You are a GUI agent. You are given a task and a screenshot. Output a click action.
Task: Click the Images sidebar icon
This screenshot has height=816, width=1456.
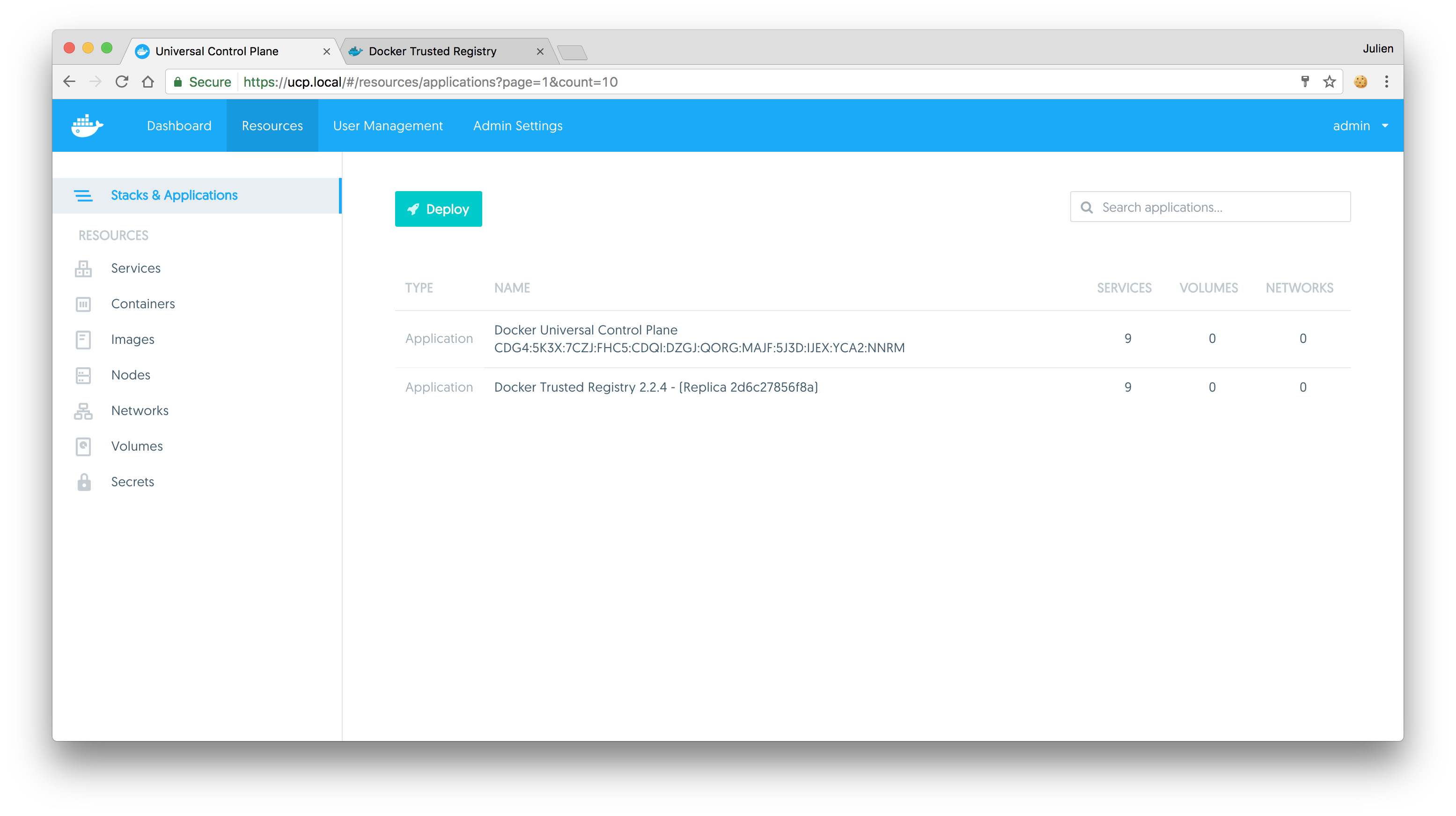84,339
